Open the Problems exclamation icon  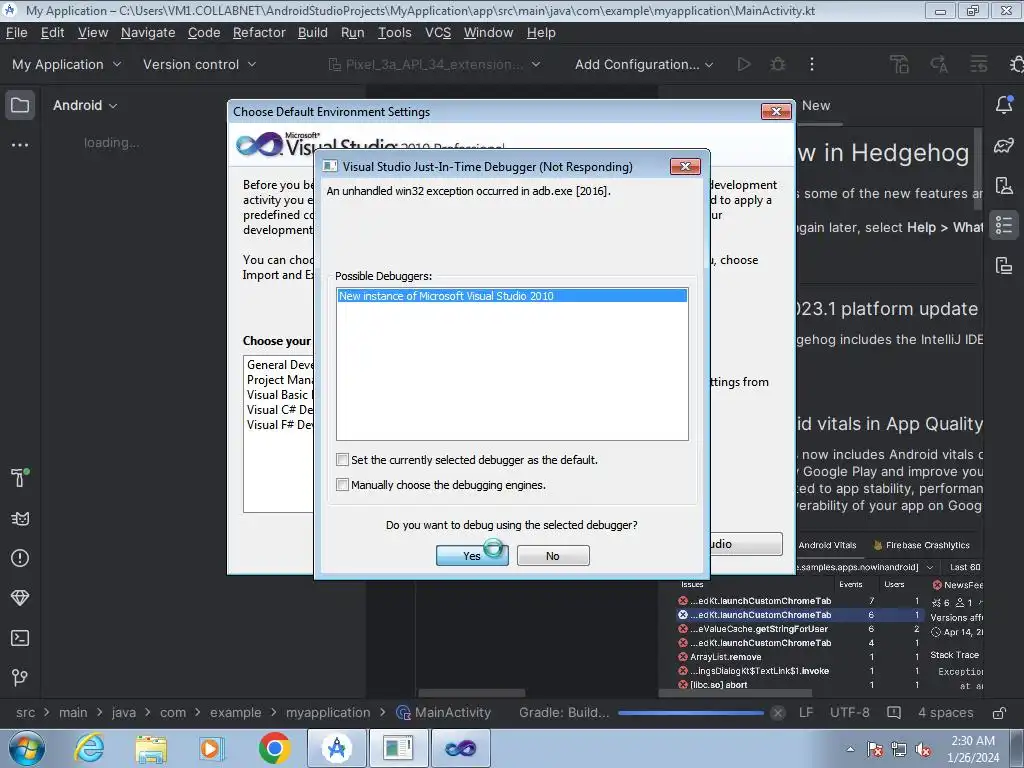(x=20, y=558)
